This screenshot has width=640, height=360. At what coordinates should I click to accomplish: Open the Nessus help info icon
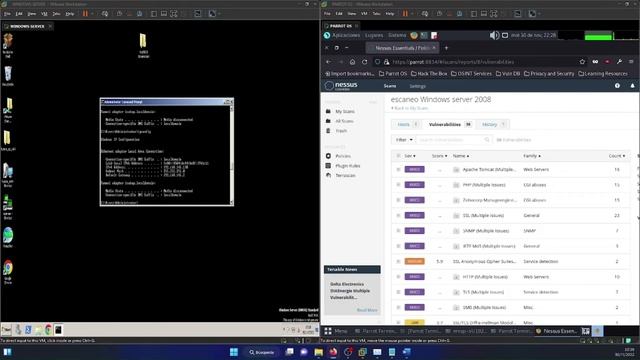click(617, 86)
